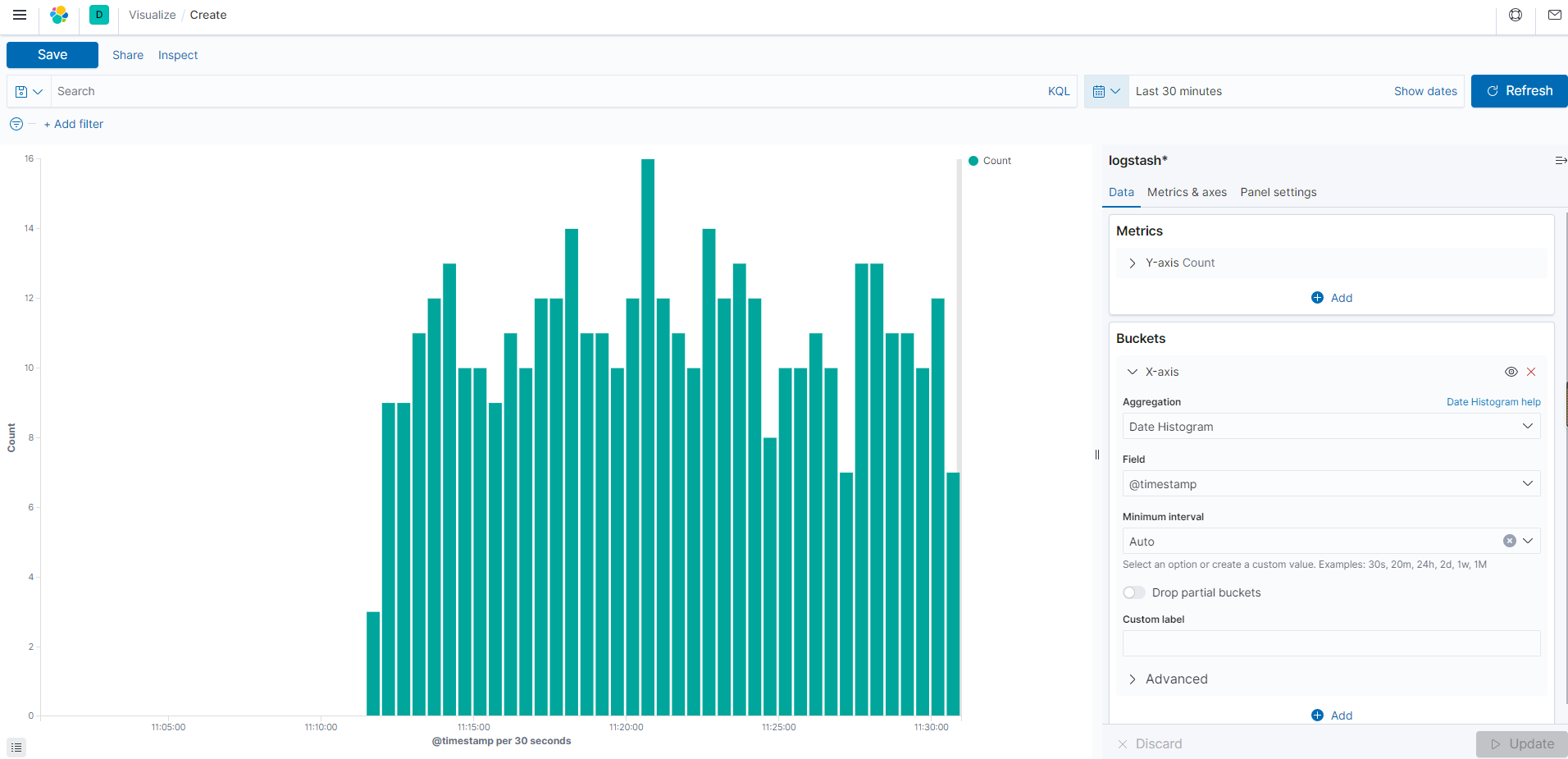Open the @timestamp Field dropdown
Image resolution: width=1568 pixels, height=759 pixels.
click(x=1330, y=484)
